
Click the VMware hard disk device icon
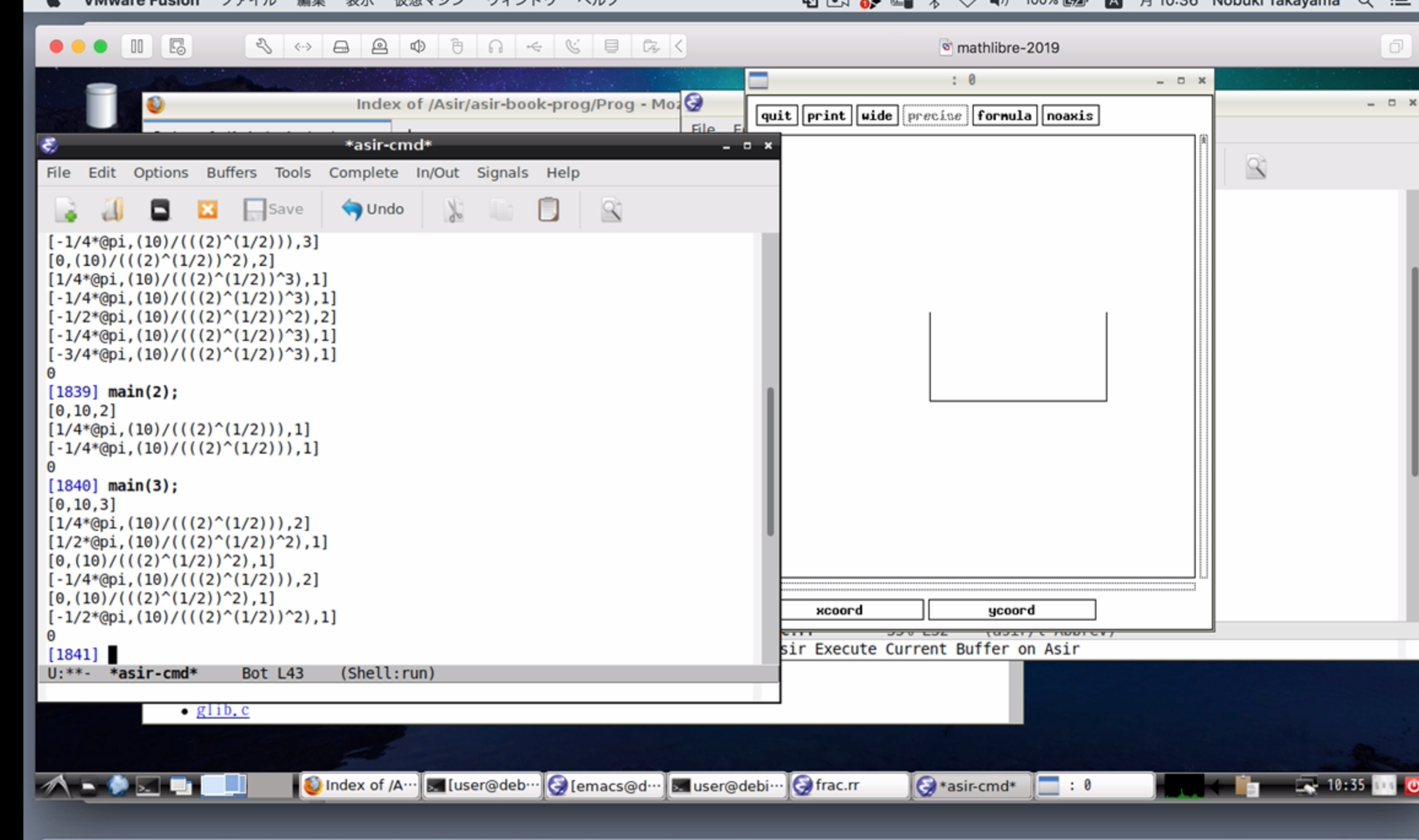coord(341,47)
